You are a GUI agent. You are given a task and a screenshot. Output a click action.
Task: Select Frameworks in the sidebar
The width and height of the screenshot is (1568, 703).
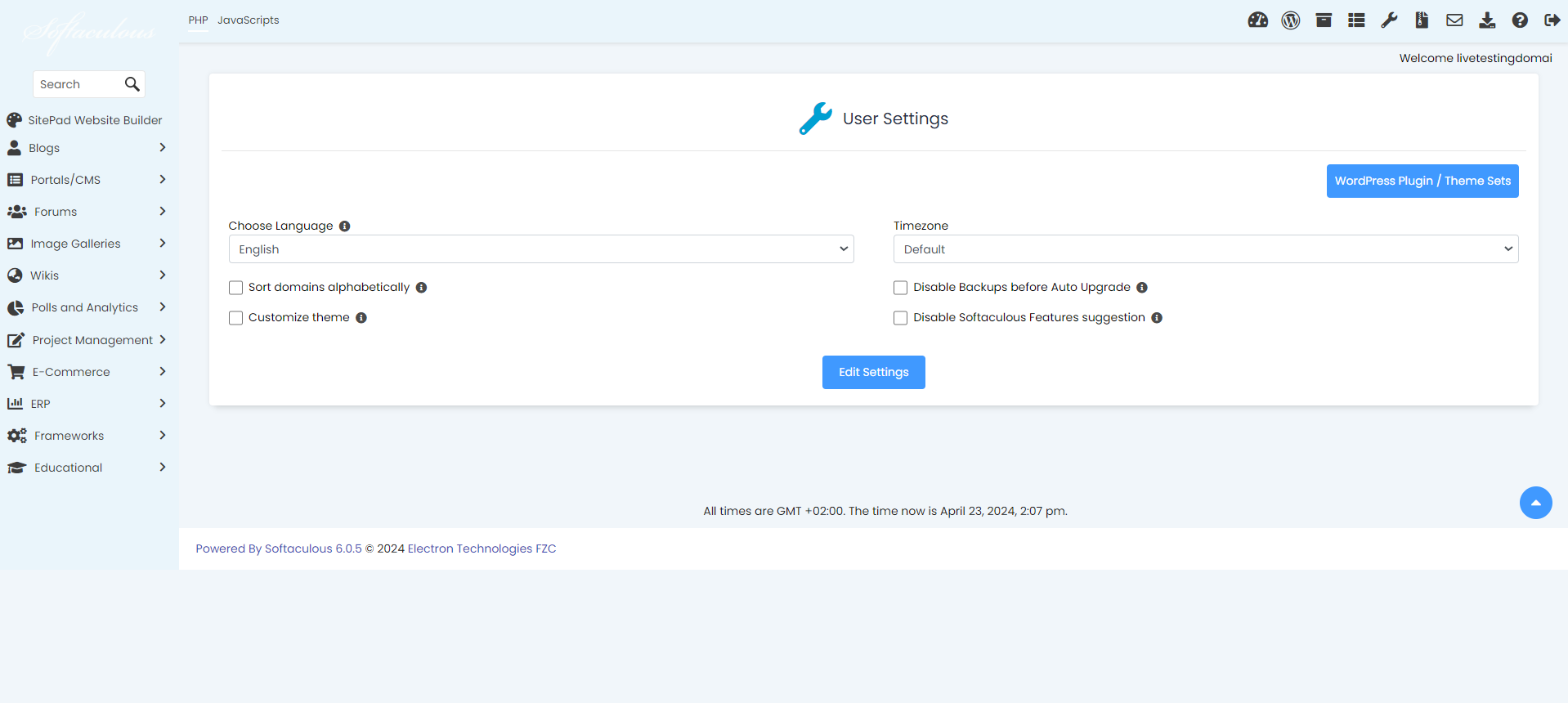69,436
